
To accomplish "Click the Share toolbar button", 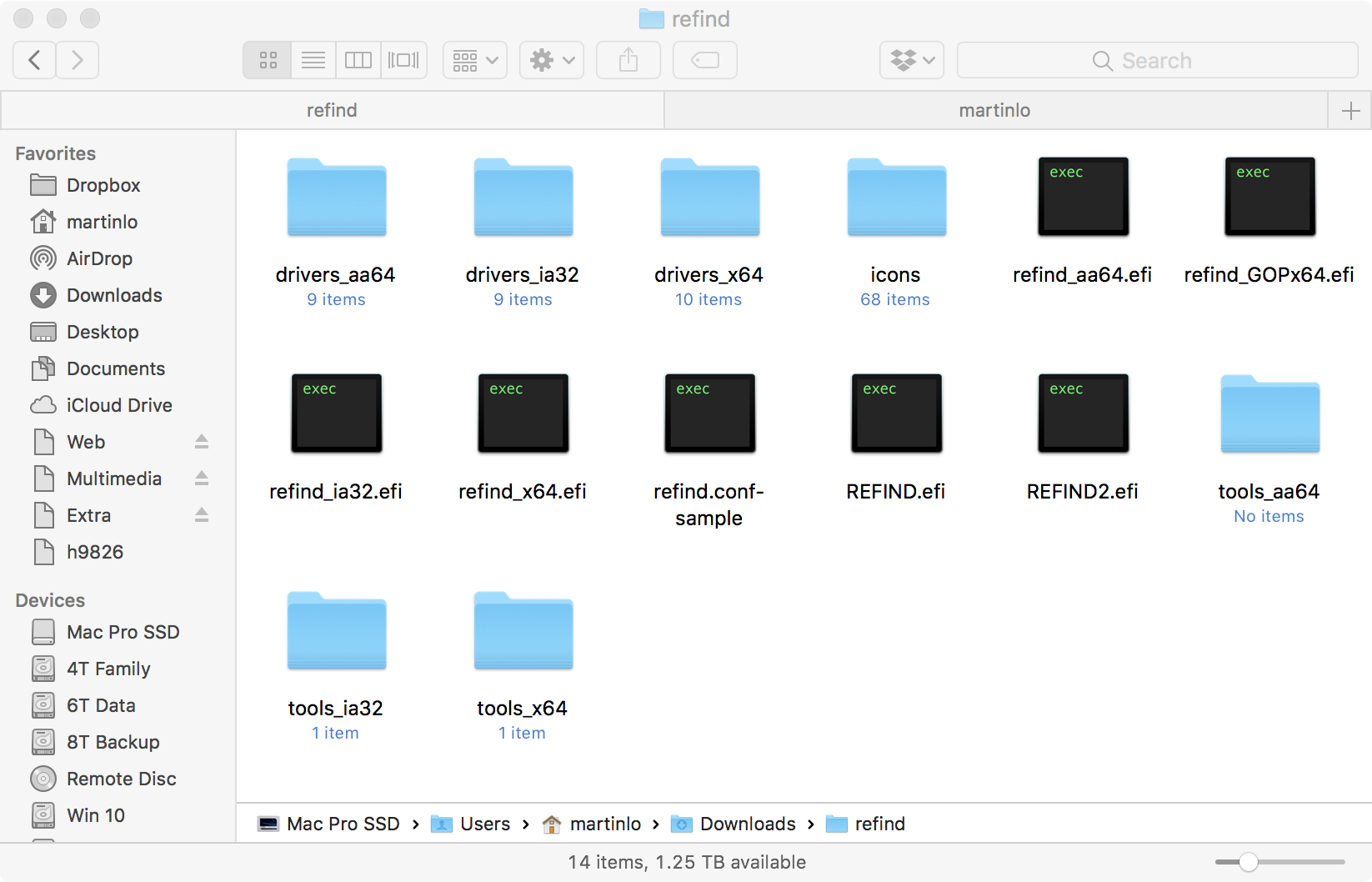I will [628, 60].
